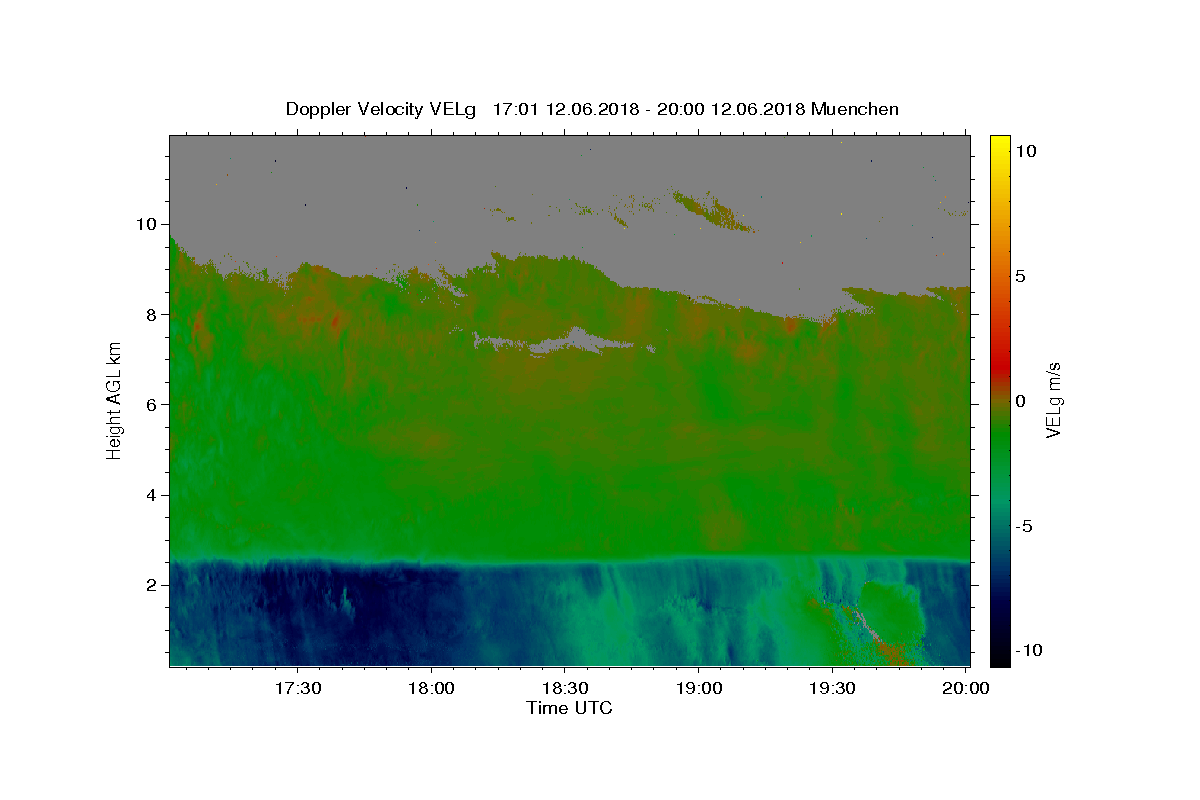Screen dimensions: 1200x800
Task: Click the 19:00 time tick label
Action: (x=699, y=688)
